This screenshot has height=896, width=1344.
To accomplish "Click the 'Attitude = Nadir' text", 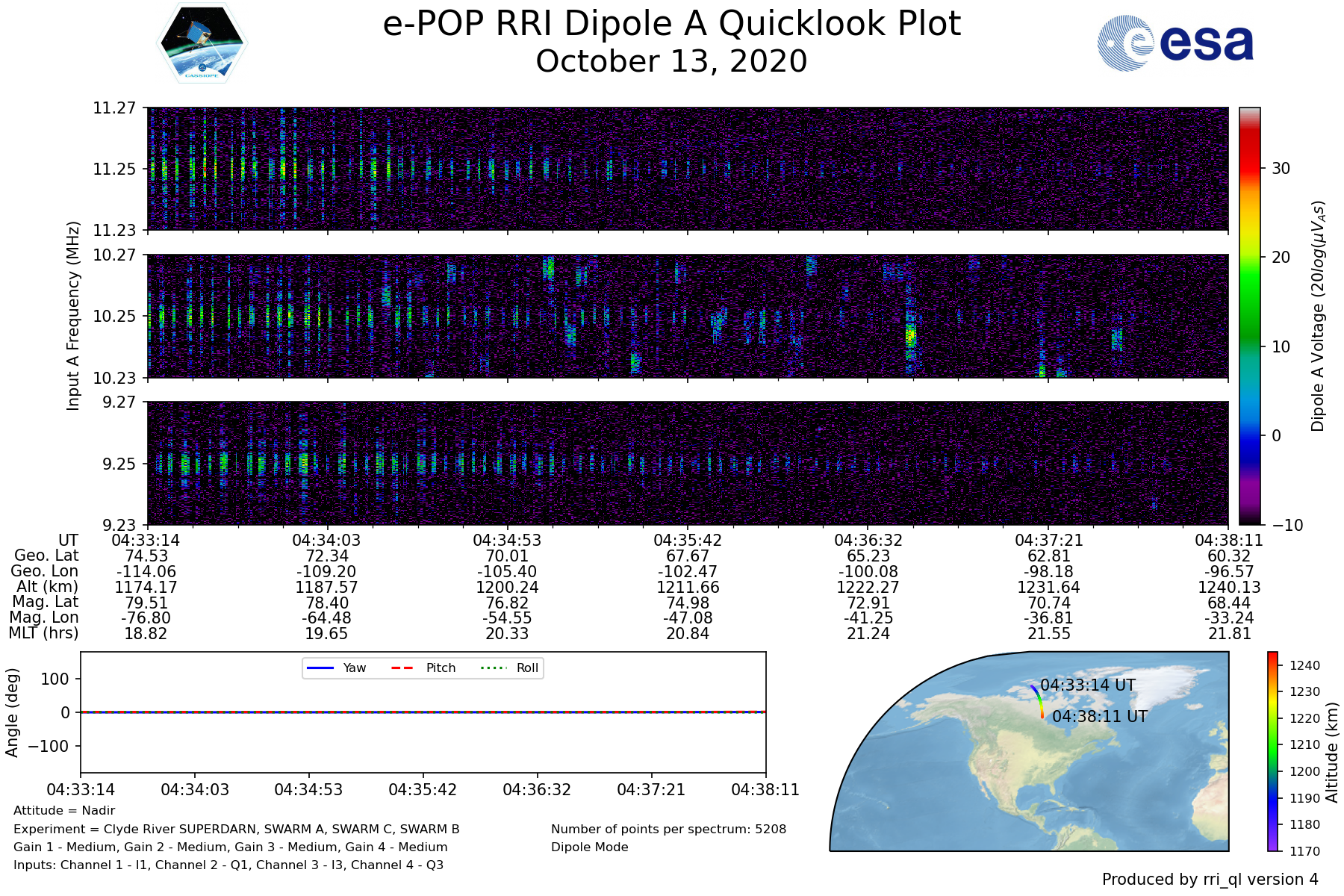I will [64, 810].
